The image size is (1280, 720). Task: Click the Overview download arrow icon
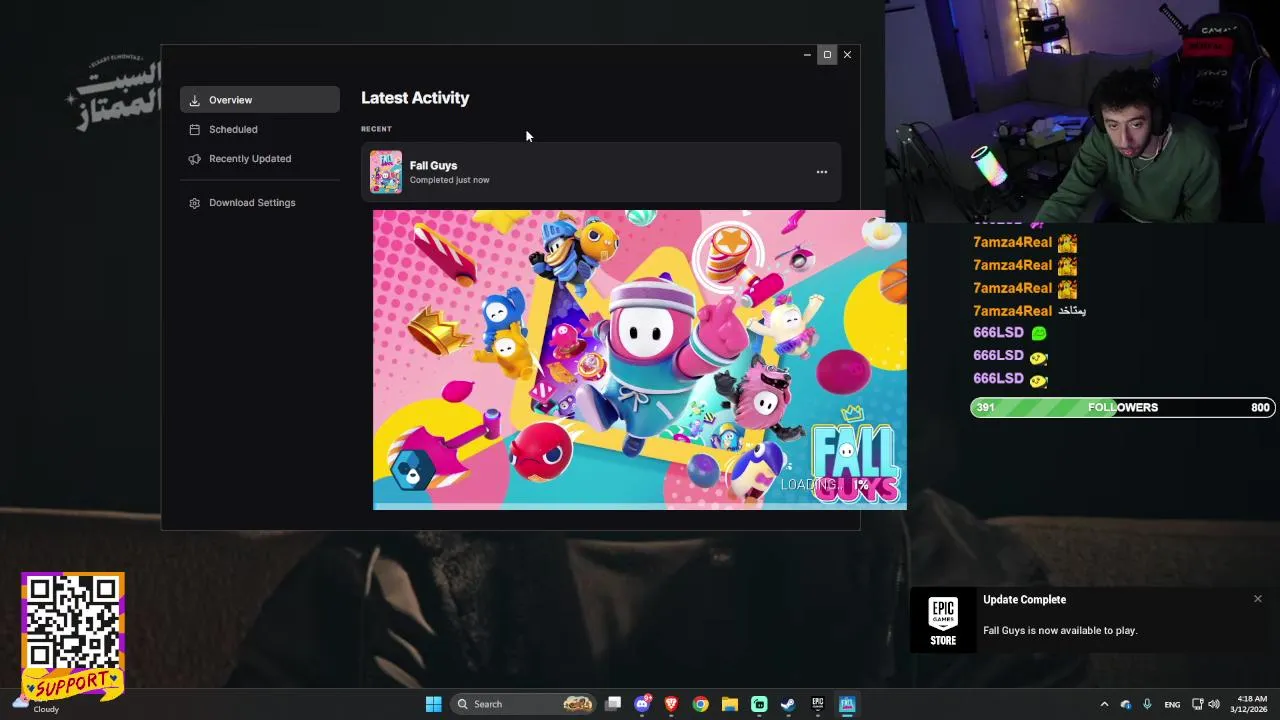pyautogui.click(x=195, y=100)
